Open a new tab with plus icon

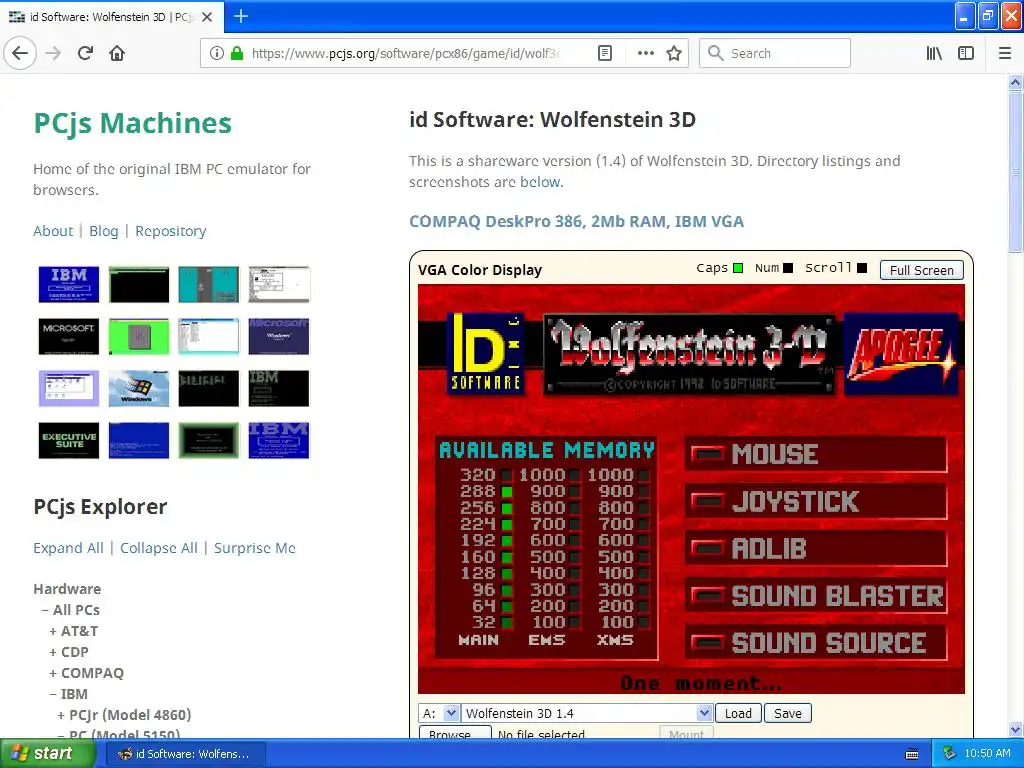(240, 16)
